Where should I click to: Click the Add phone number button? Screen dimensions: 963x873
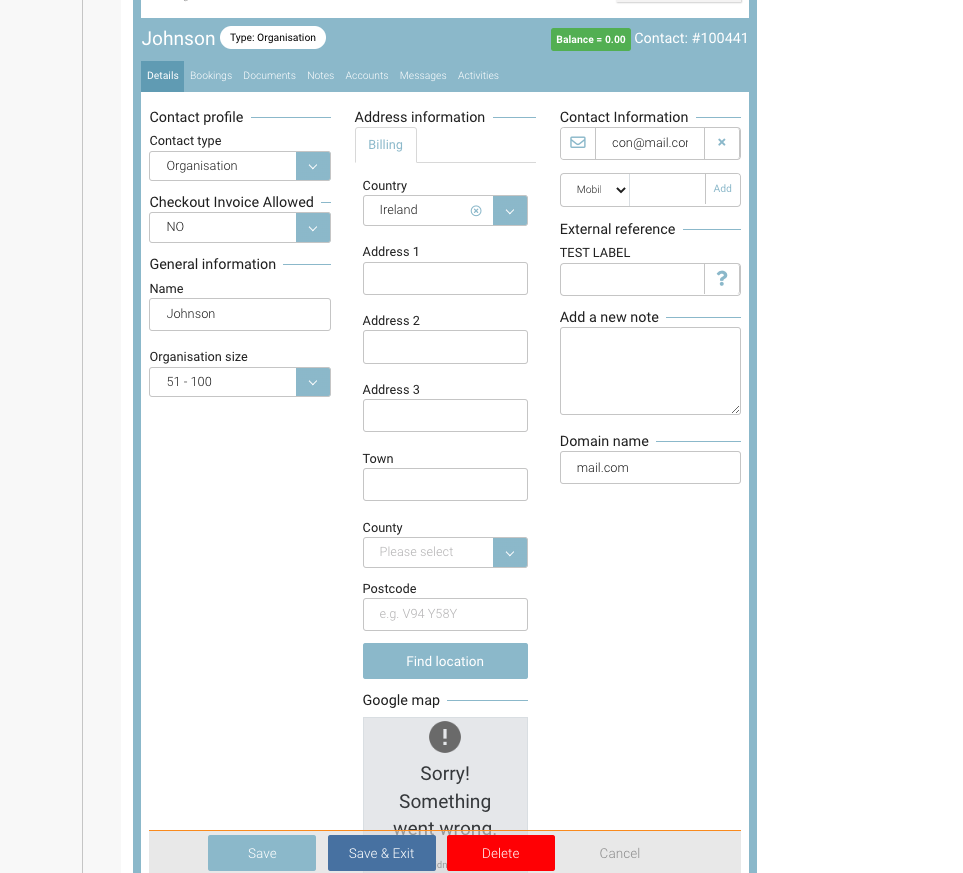[x=722, y=189]
